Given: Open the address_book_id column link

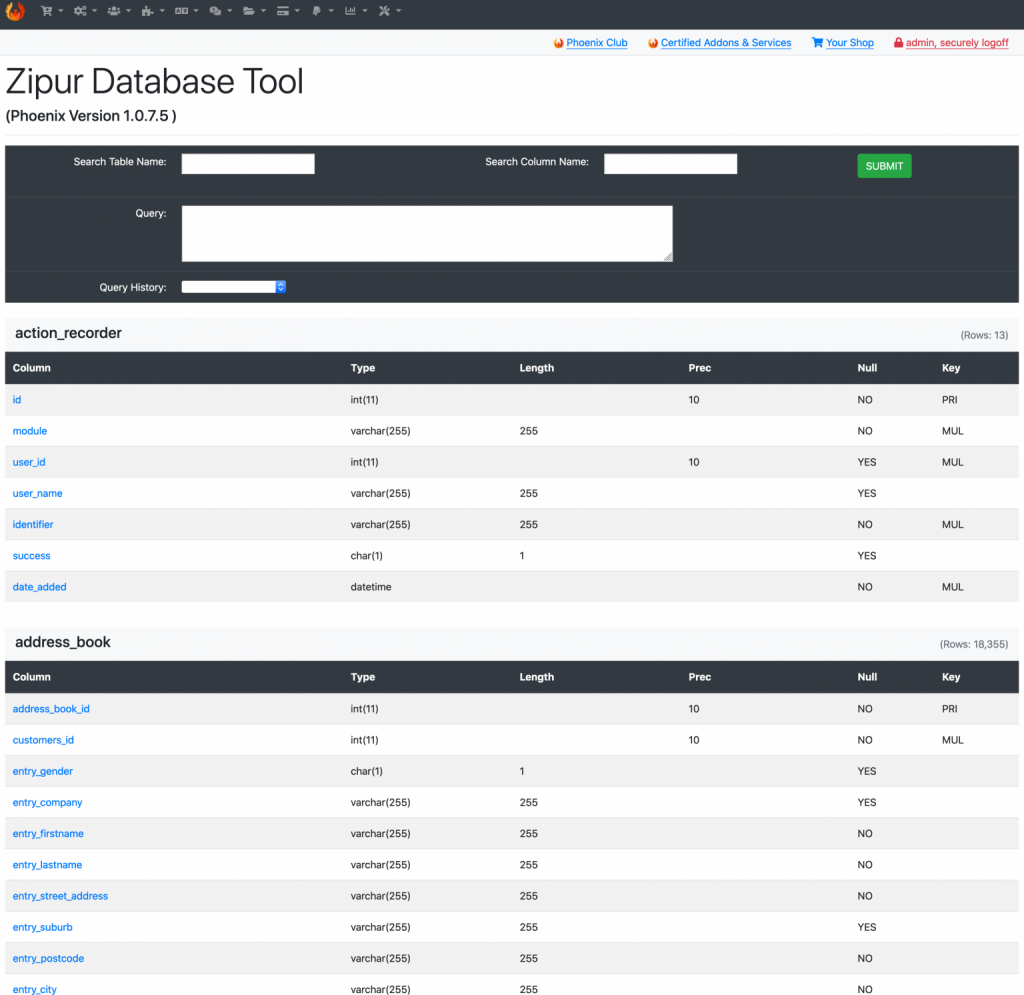Looking at the screenshot, I should (51, 708).
